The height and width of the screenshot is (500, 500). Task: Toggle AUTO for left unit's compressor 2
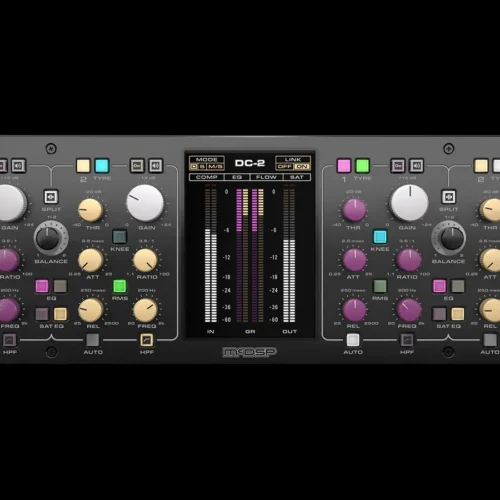pyautogui.click(x=93, y=340)
